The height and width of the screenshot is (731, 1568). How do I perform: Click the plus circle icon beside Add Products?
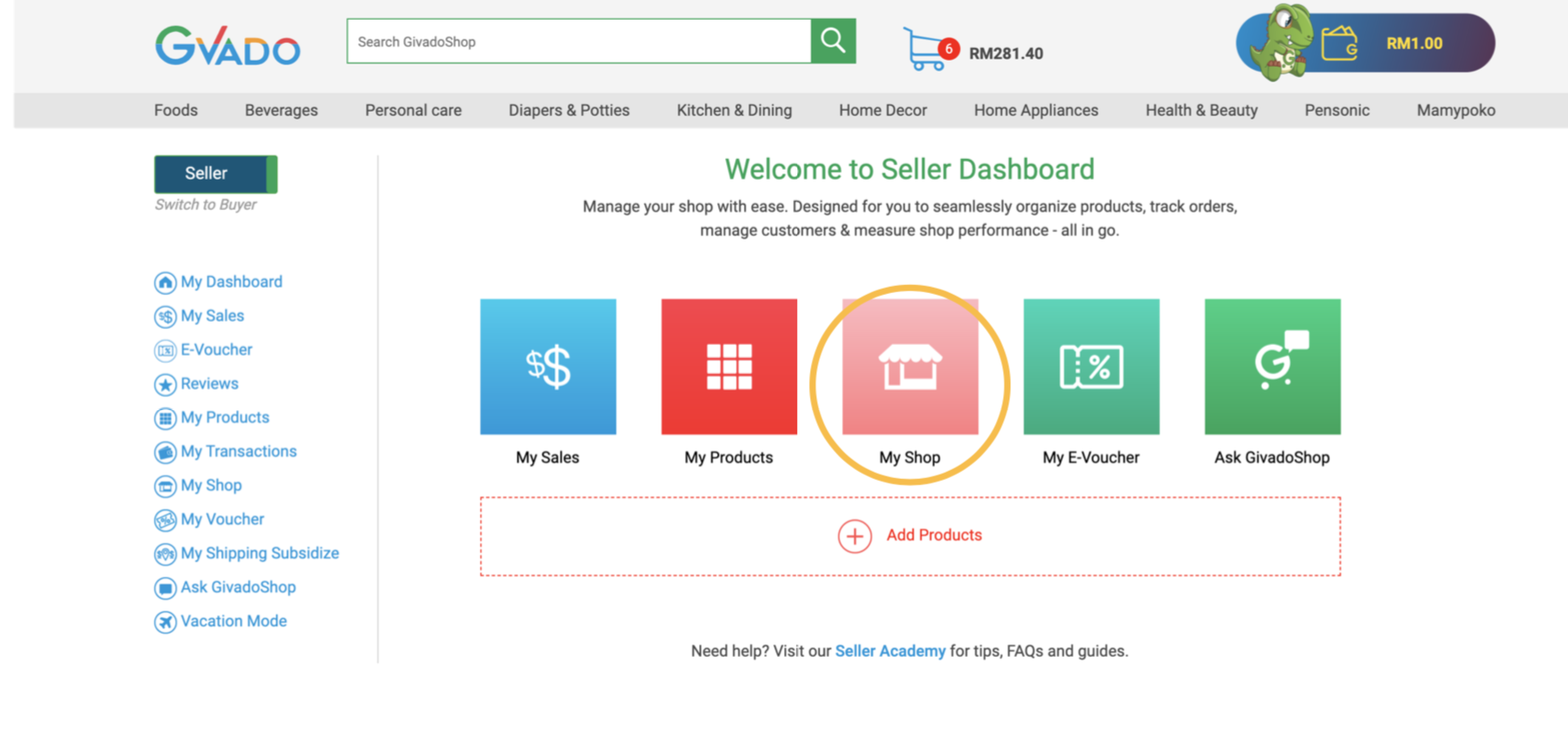click(x=855, y=536)
